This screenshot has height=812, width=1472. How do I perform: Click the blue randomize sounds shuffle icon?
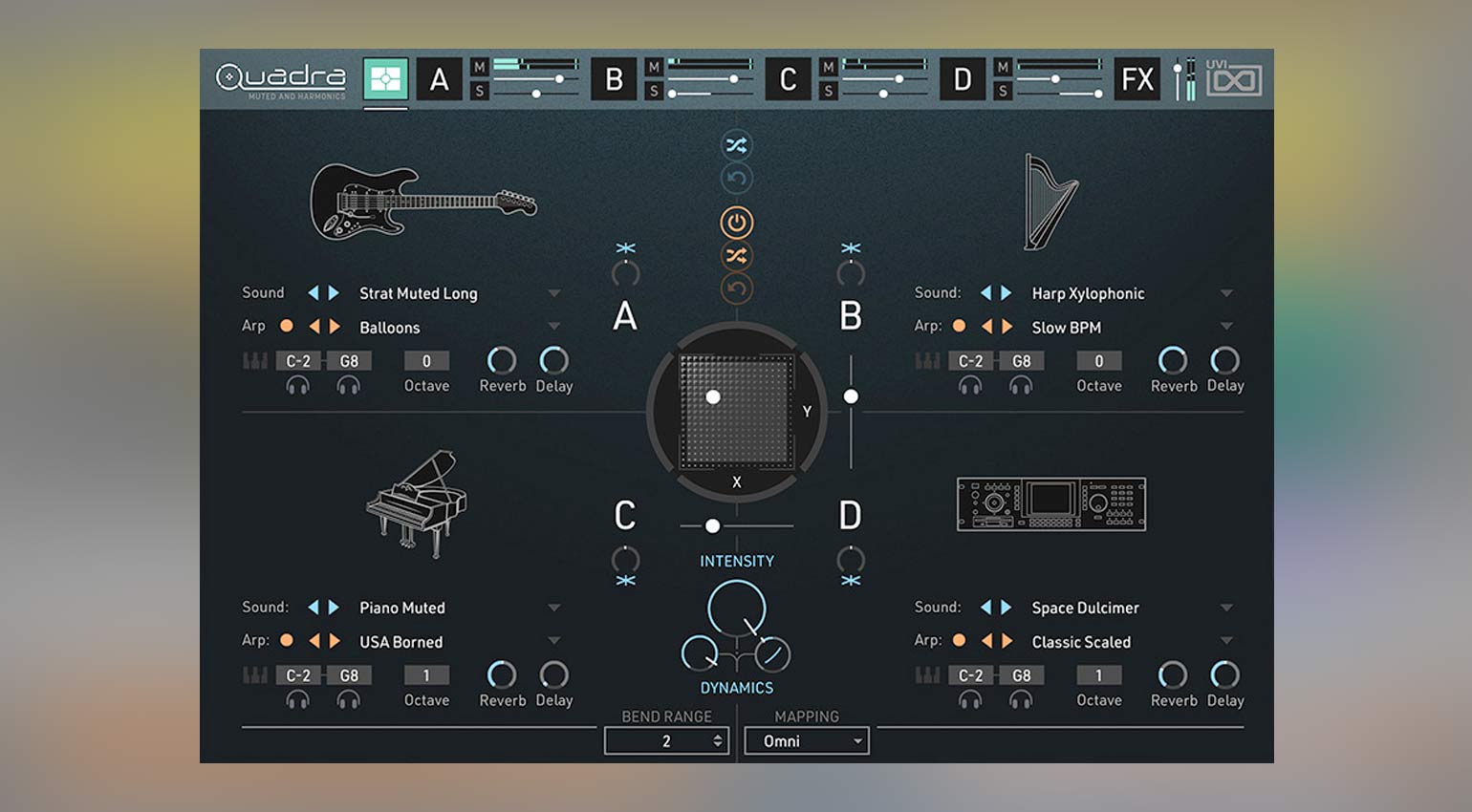736,145
